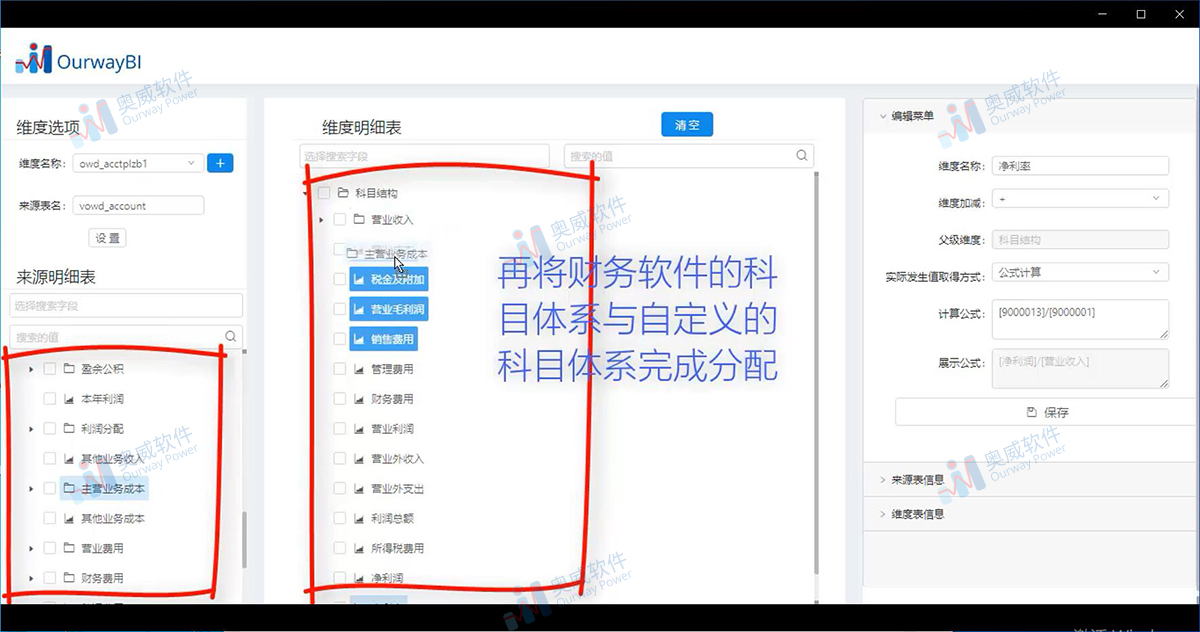Click the folder icon beside 利润分配
The height and width of the screenshot is (632, 1200).
(70, 429)
